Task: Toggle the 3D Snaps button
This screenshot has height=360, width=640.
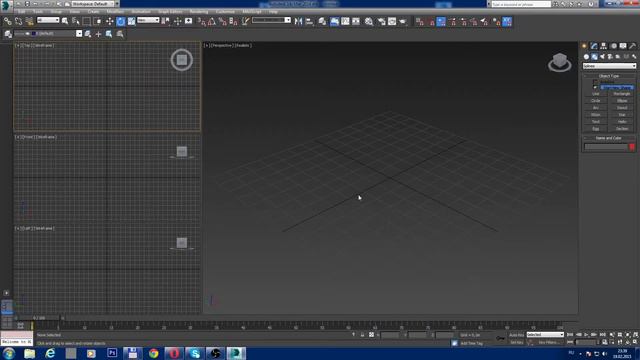Action: click(202, 21)
